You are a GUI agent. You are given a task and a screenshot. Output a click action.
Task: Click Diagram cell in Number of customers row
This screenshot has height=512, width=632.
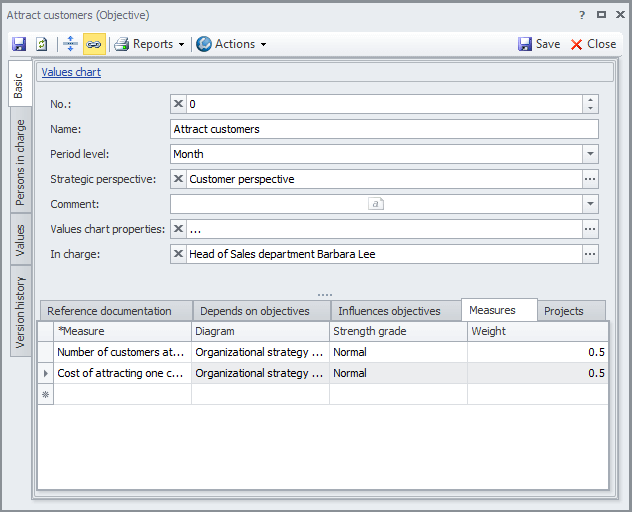(x=260, y=352)
